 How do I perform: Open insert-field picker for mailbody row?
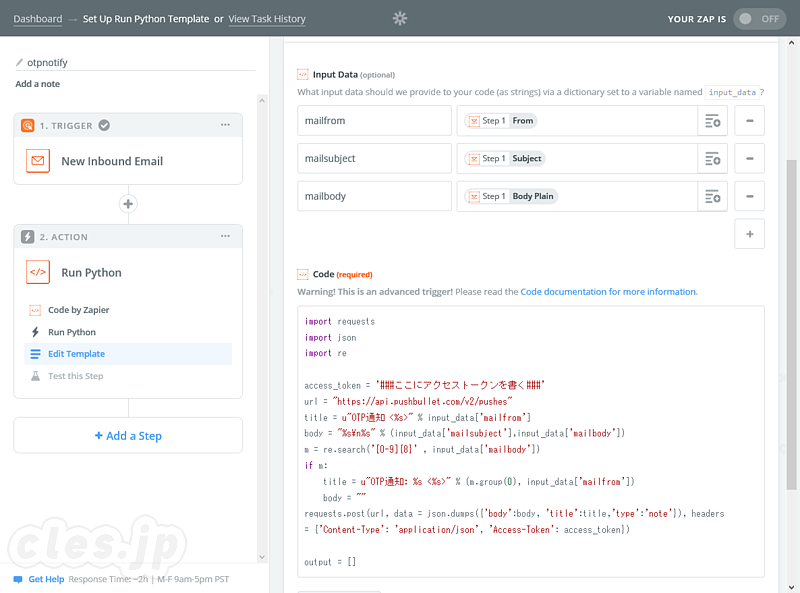712,196
